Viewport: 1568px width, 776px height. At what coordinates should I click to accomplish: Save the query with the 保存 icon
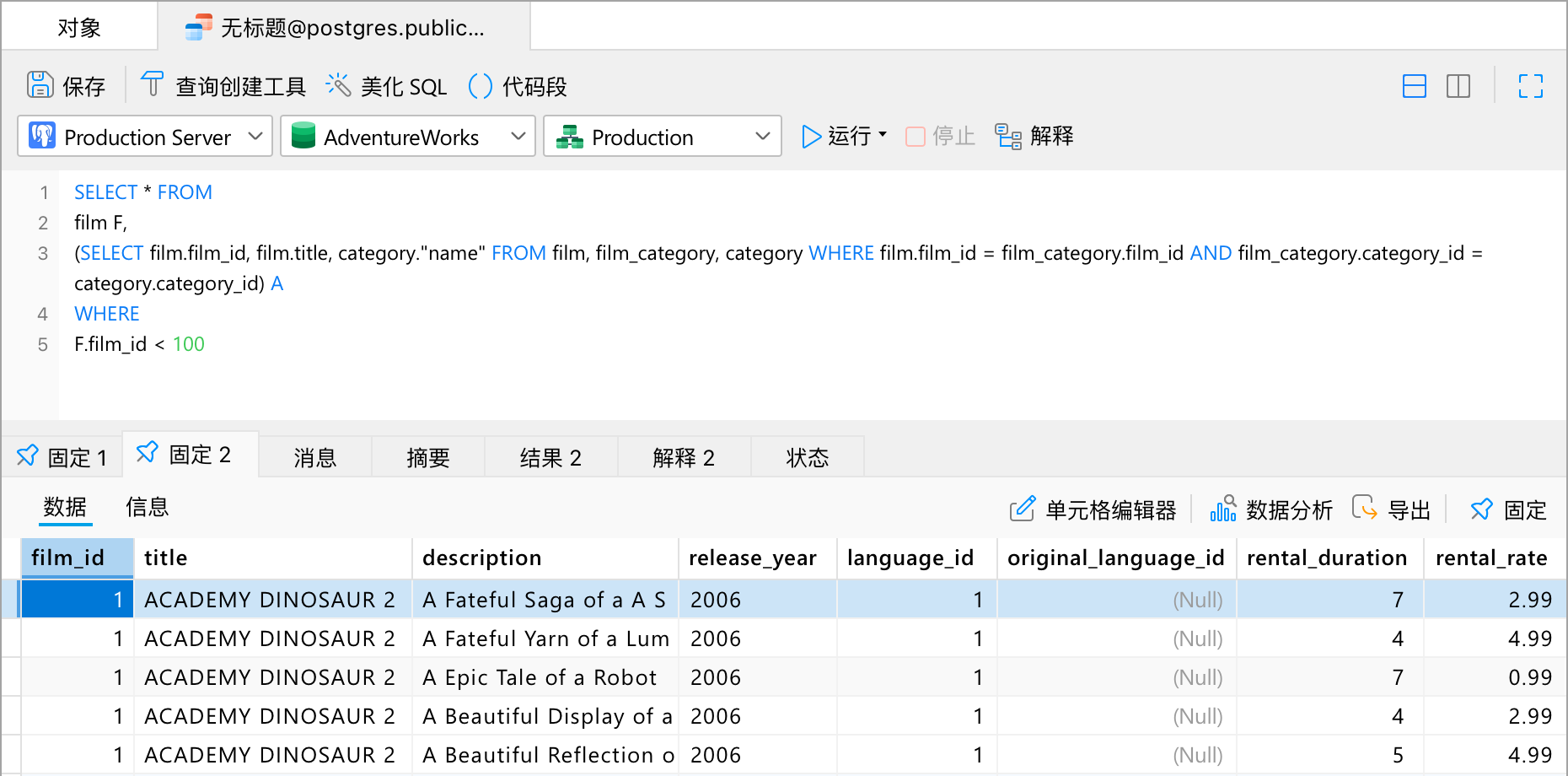click(x=40, y=84)
